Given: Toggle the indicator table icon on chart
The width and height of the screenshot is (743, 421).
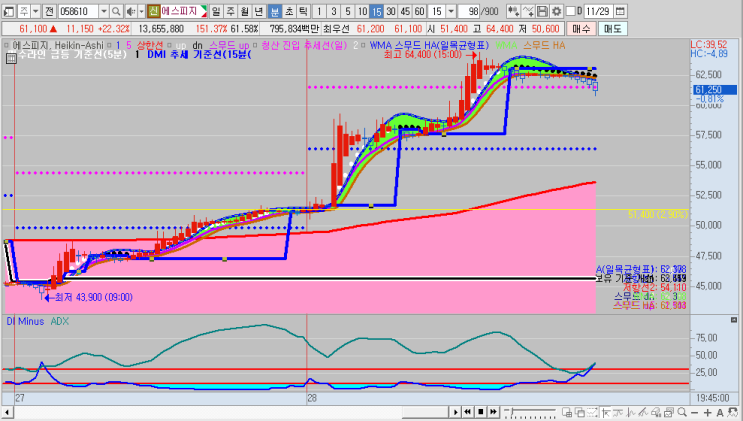Looking at the screenshot, I should pyautogui.click(x=11, y=58).
